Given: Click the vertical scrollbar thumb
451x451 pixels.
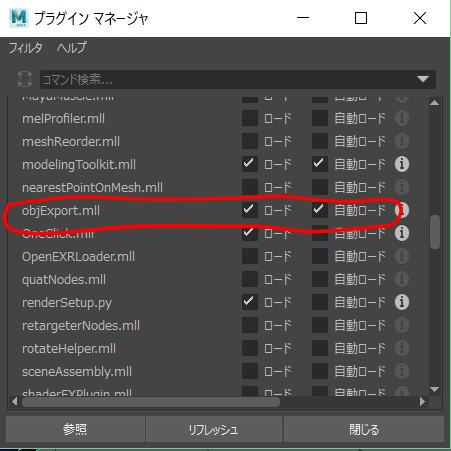Looking at the screenshot, I should click(435, 232).
